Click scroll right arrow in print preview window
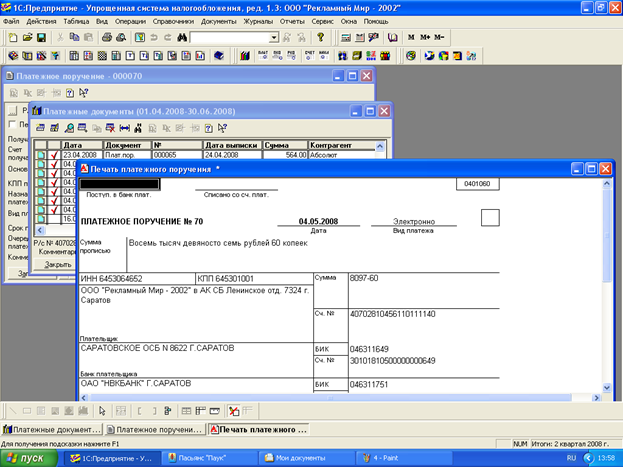 click(596, 397)
